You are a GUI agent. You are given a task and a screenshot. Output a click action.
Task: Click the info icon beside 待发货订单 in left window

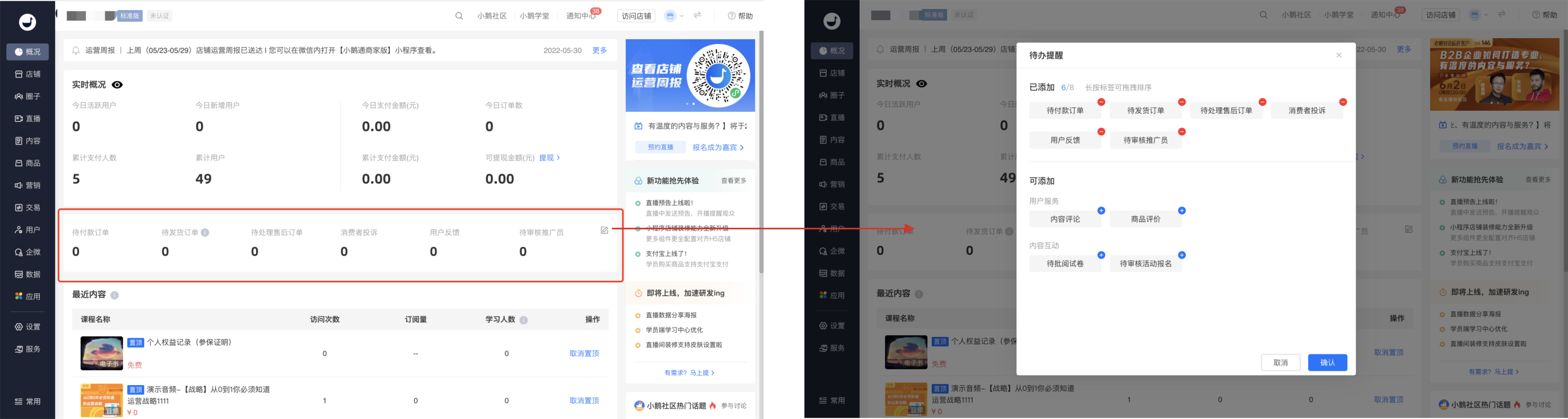tap(205, 232)
